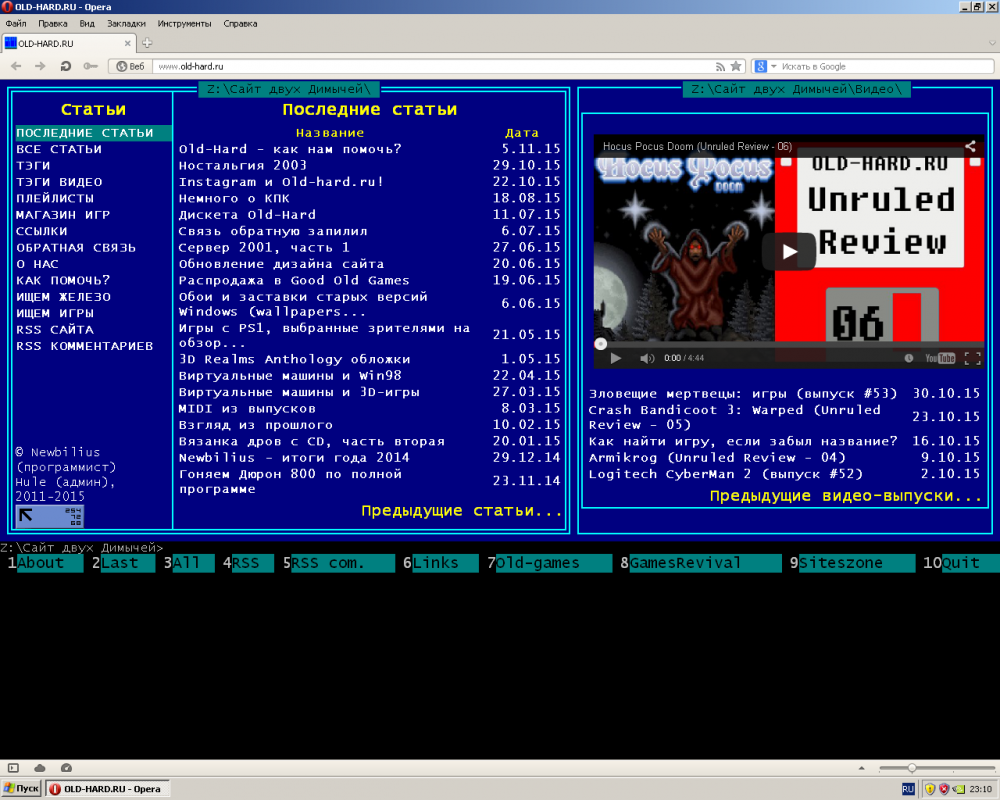Click the Пуск Start button
This screenshot has height=800, width=1000.
tap(22, 789)
